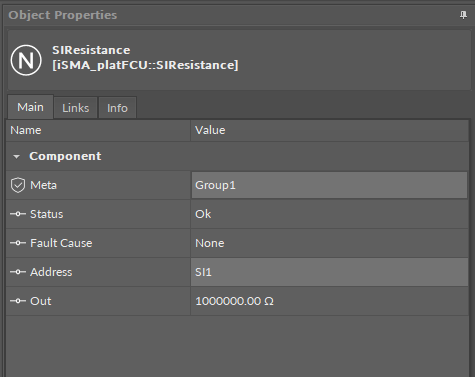
Task: Click the slot icon next to Fault Cause
Action: click(18, 243)
